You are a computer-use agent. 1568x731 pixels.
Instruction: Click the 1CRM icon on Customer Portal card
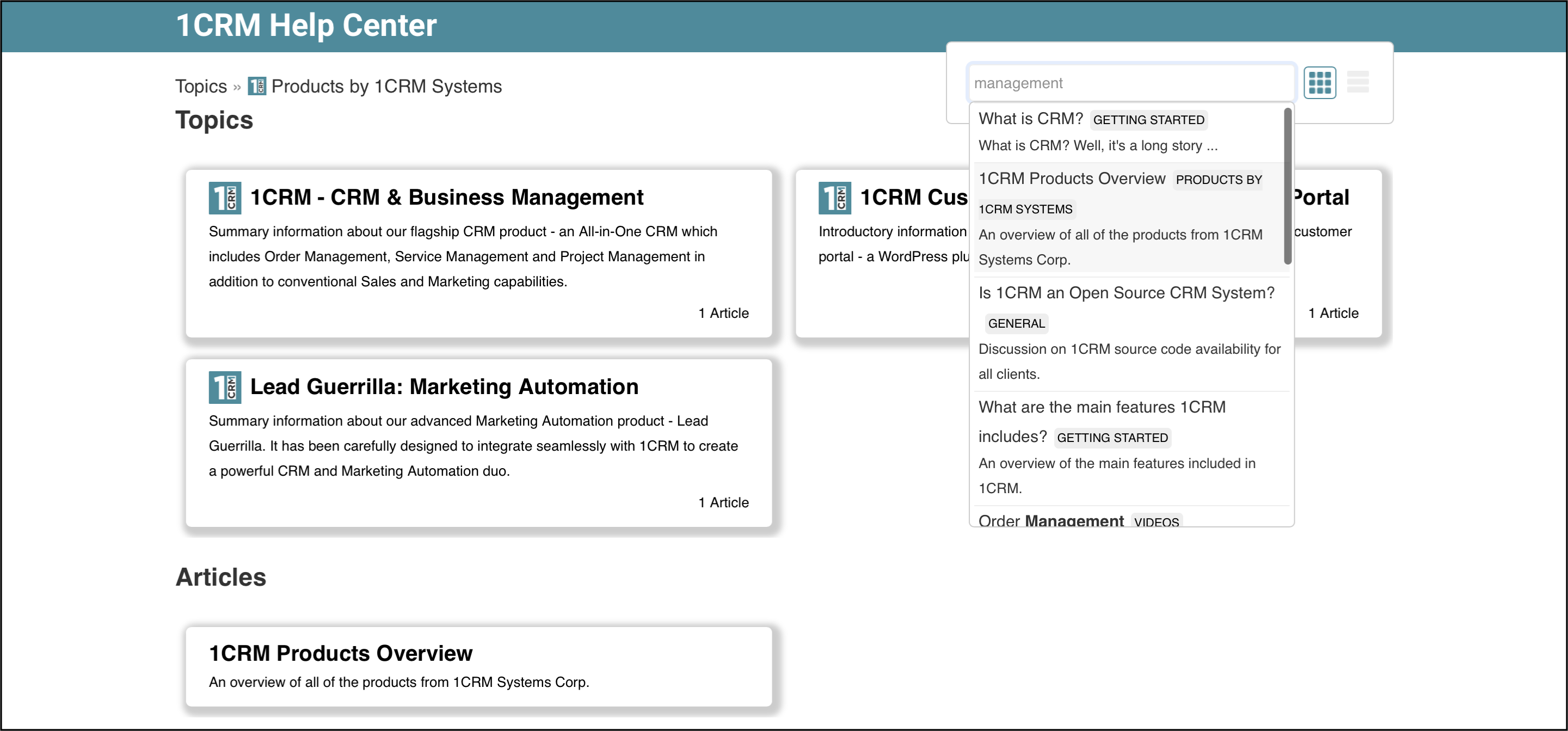coord(834,198)
